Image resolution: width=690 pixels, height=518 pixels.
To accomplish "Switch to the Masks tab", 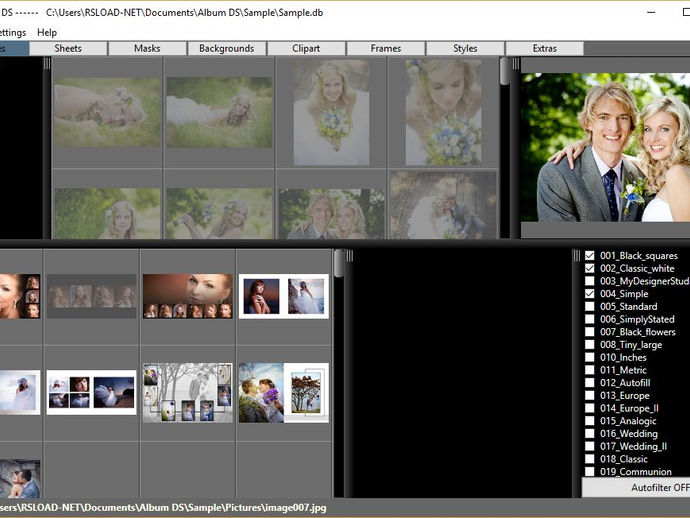I will click(147, 48).
